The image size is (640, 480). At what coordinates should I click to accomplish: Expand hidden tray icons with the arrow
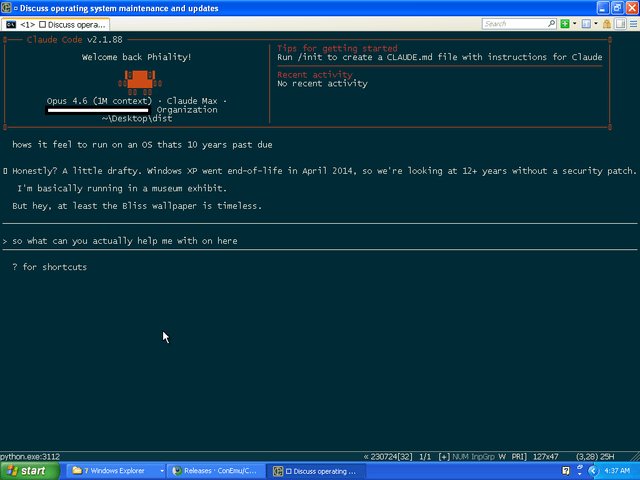pos(593,471)
